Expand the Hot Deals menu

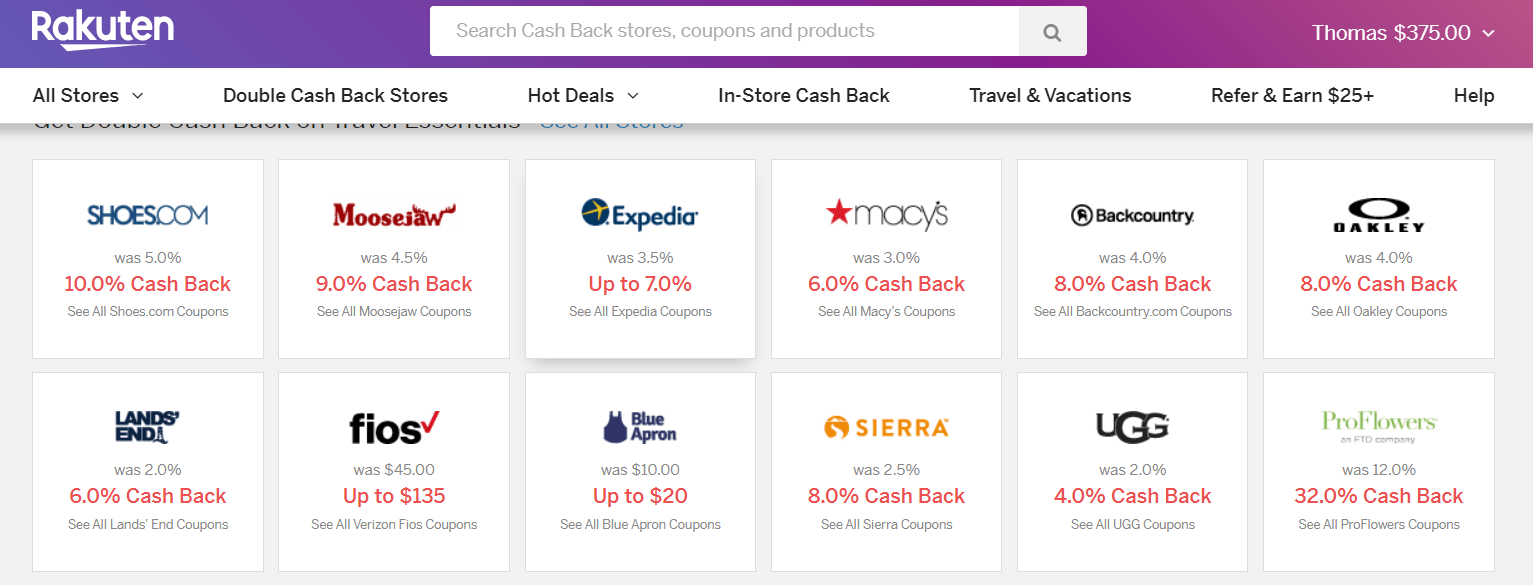coord(582,96)
